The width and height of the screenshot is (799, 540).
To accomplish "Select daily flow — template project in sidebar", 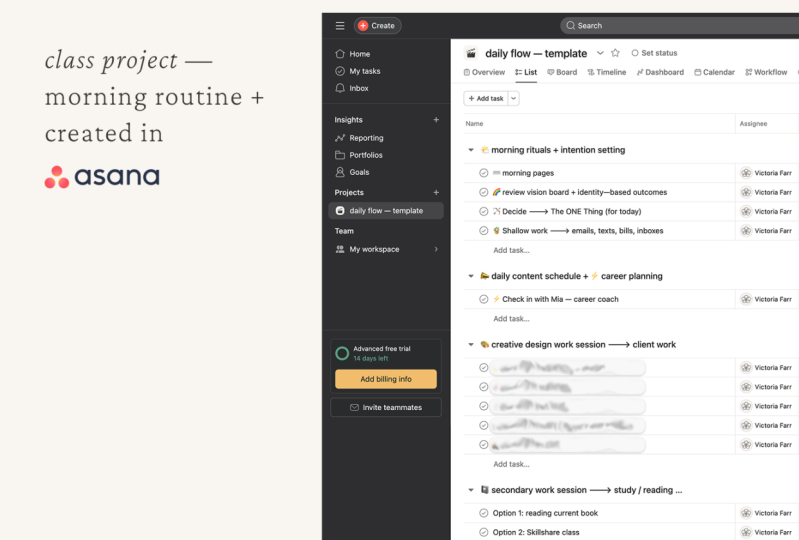I will pos(386,211).
